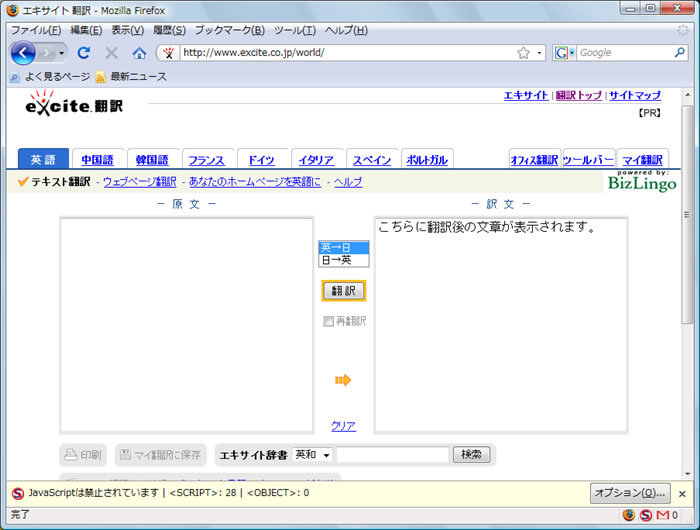Click the NoScript S icon in status bar

coord(646,515)
